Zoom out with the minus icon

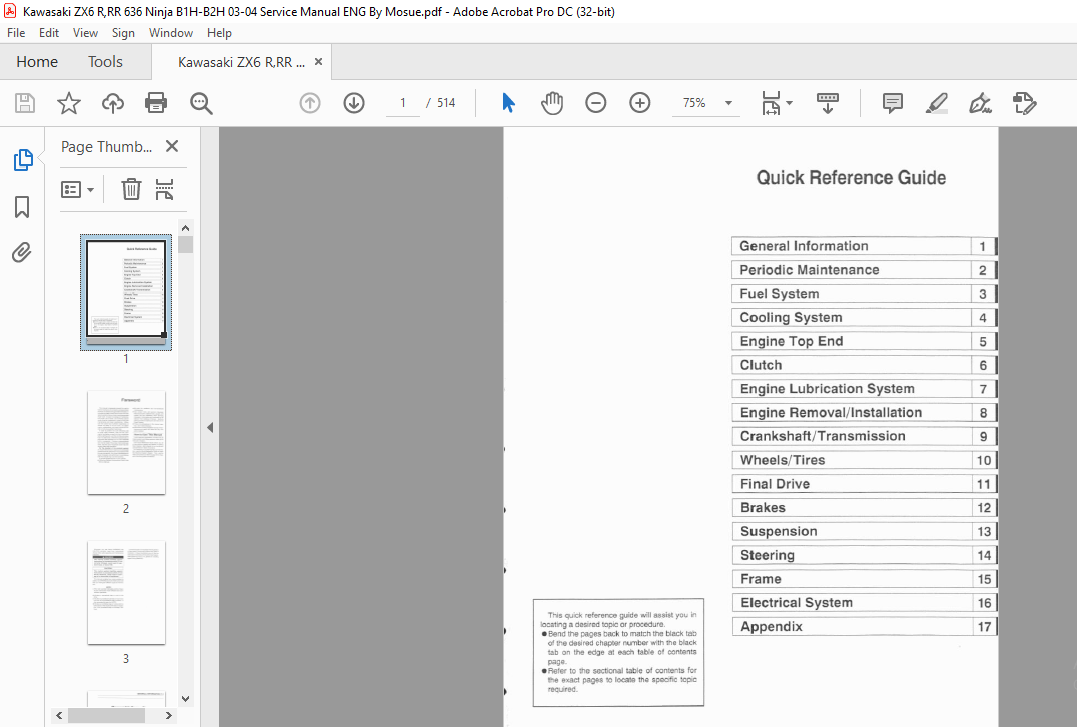coord(596,103)
